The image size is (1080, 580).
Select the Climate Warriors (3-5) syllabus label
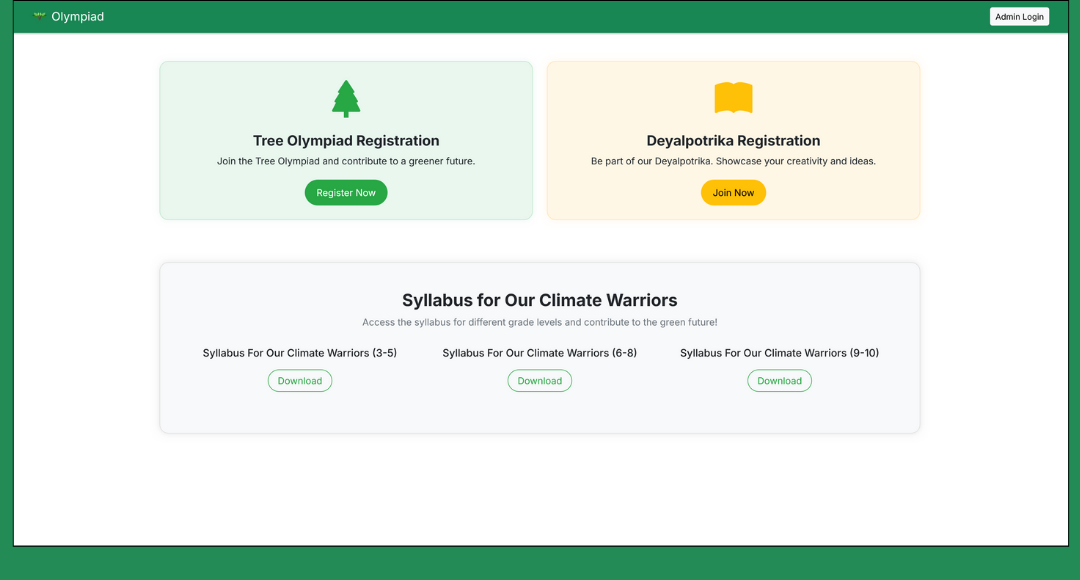300,353
